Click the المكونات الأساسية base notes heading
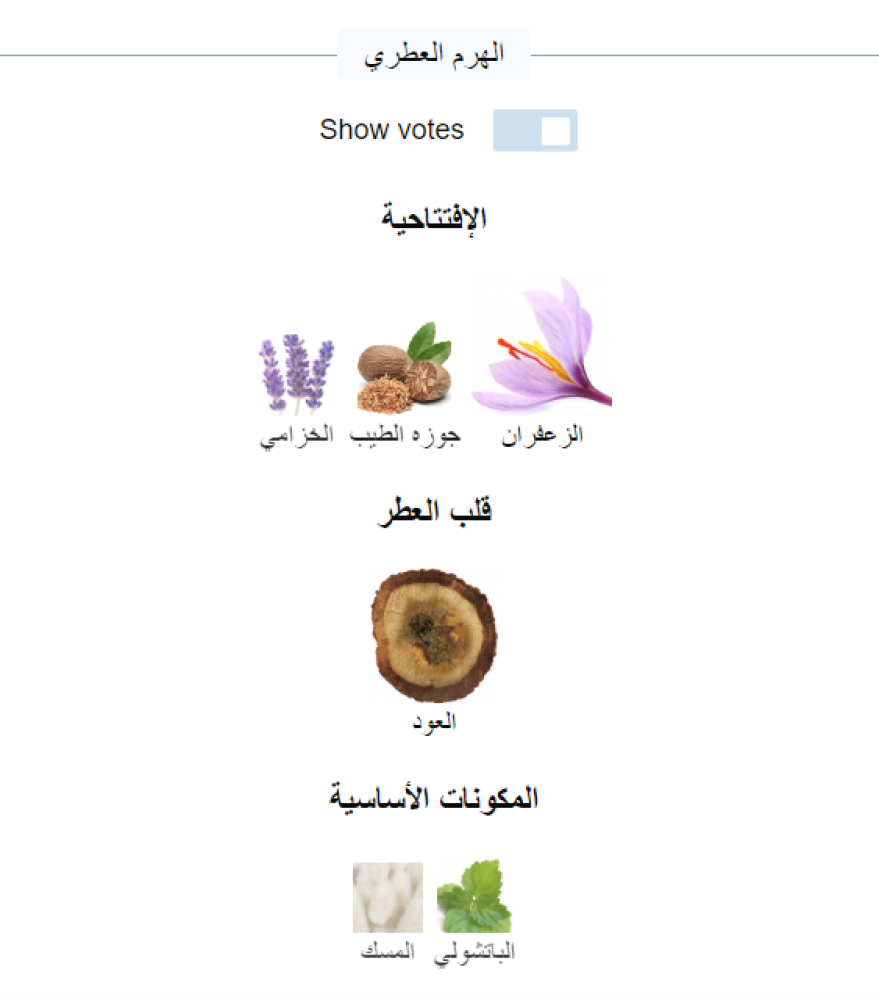 point(434,797)
